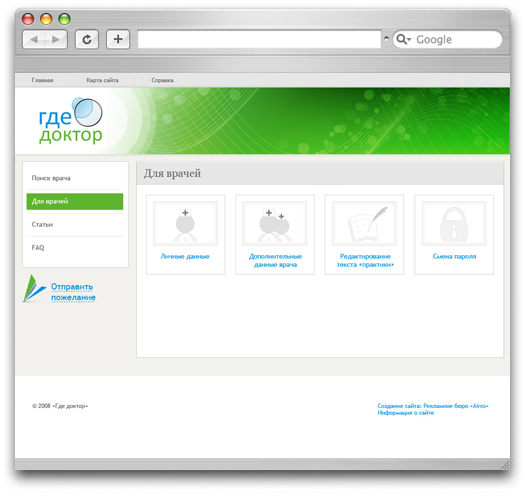Click the padlock password change icon
This screenshot has width=526, height=496.
(x=454, y=223)
